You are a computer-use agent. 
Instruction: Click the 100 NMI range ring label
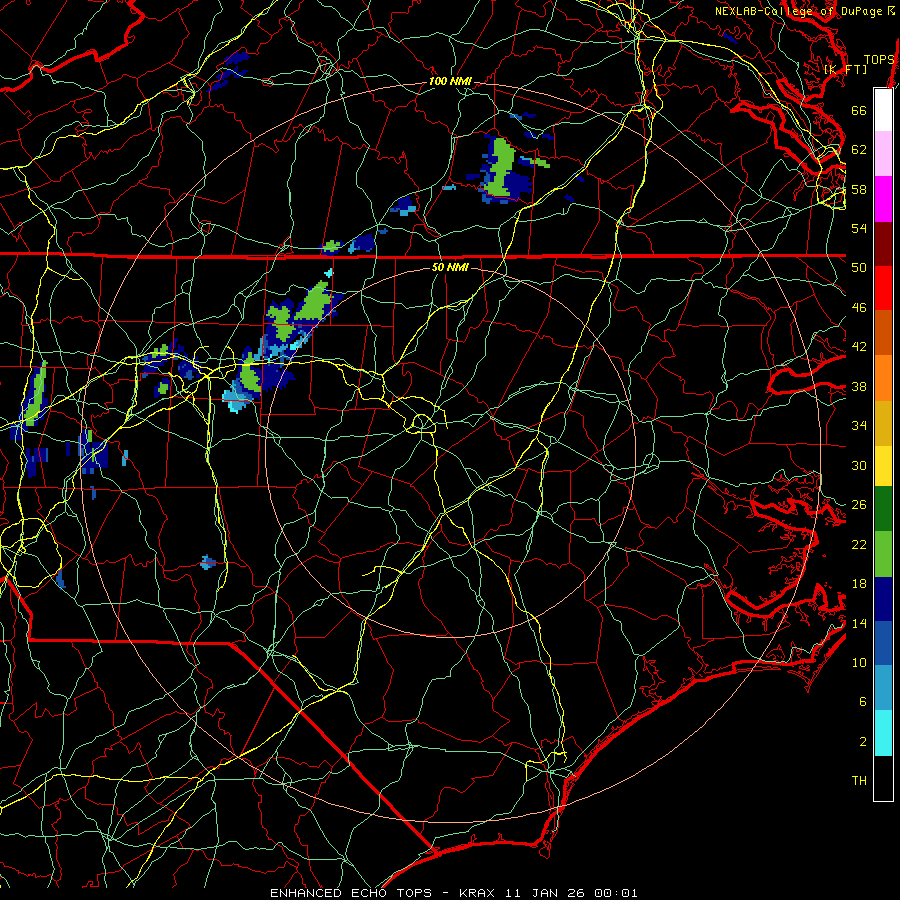(x=451, y=82)
